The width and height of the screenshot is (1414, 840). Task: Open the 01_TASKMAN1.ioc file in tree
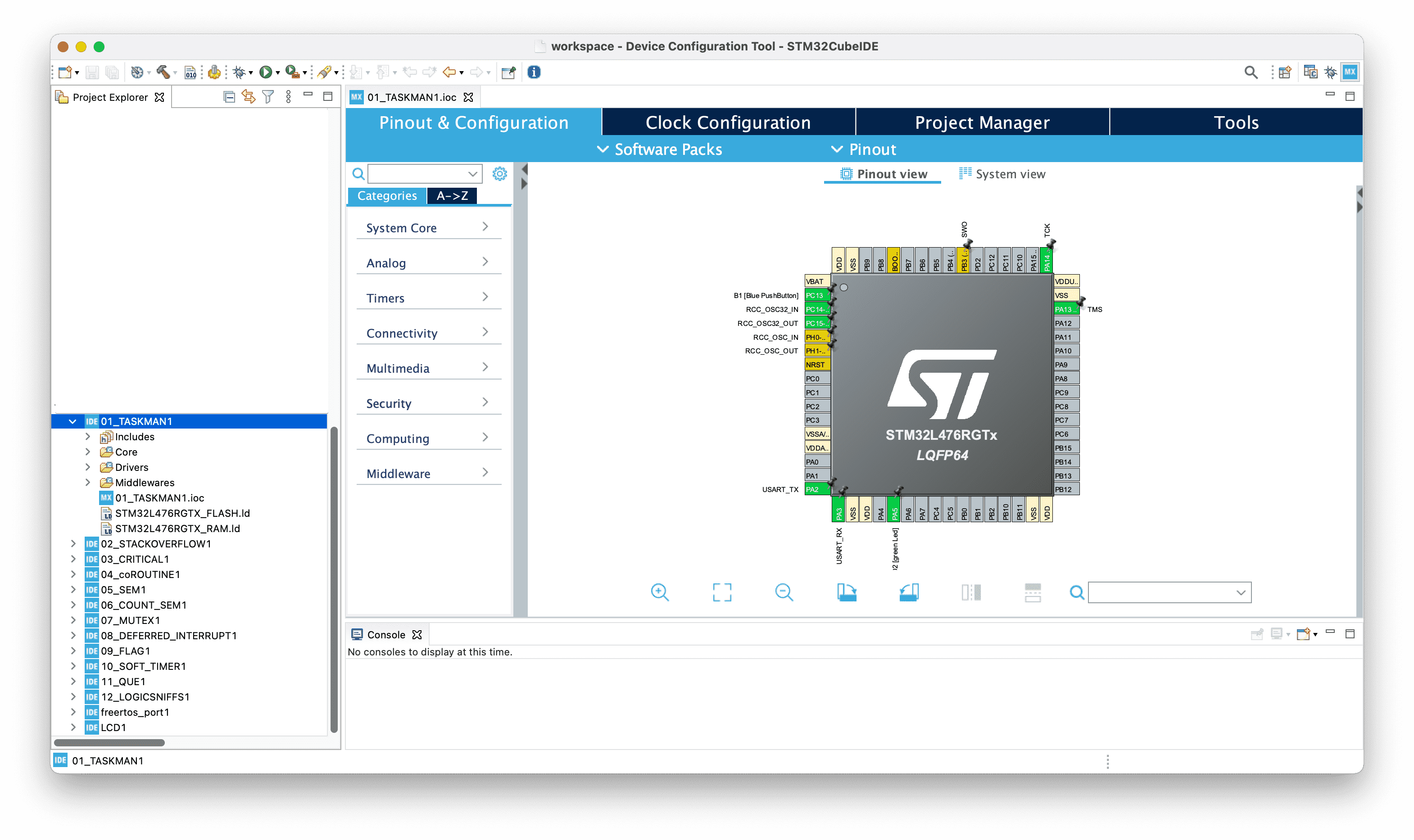(x=159, y=497)
